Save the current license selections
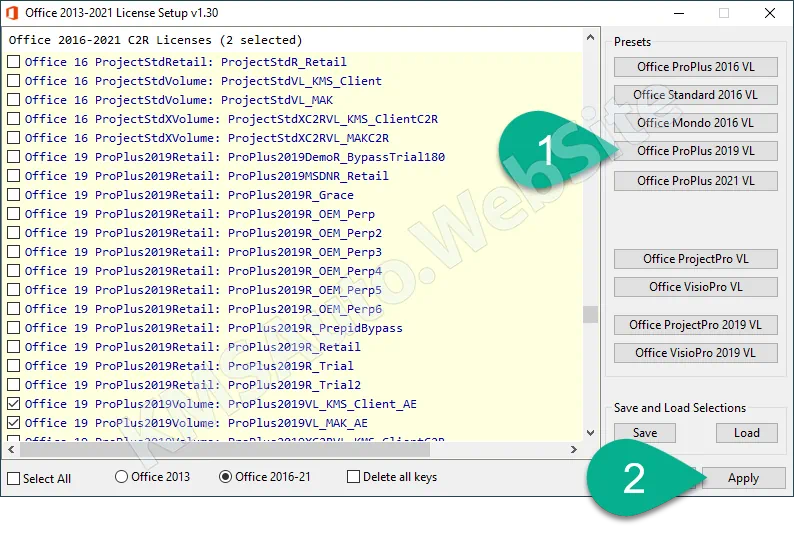The width and height of the screenshot is (794, 540). [x=645, y=433]
